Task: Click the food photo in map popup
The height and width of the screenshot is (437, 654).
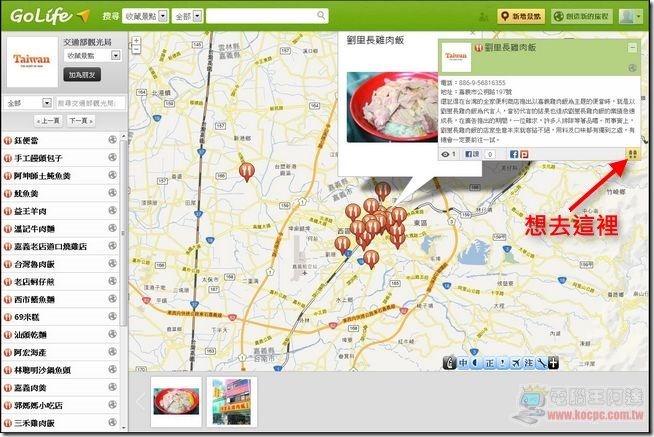Action: (x=392, y=107)
